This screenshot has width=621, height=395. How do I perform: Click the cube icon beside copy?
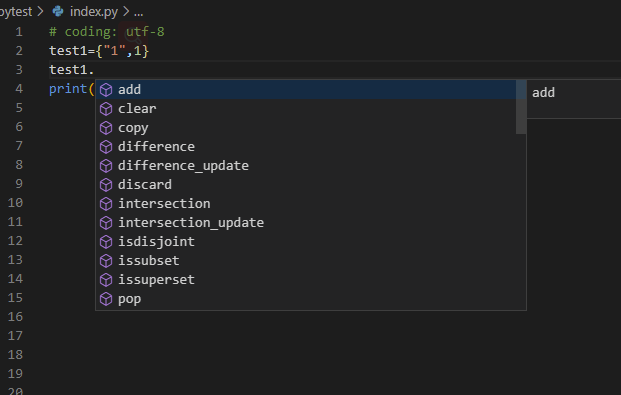click(106, 128)
